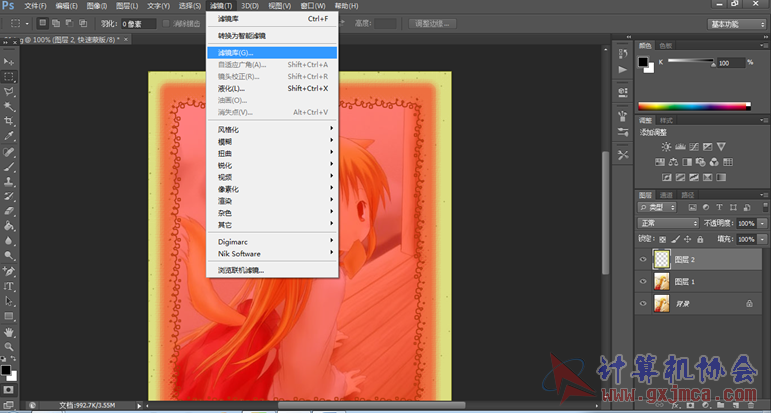
Task: Toggle Quick Mask mode button
Action: pyautogui.click(x=9, y=389)
